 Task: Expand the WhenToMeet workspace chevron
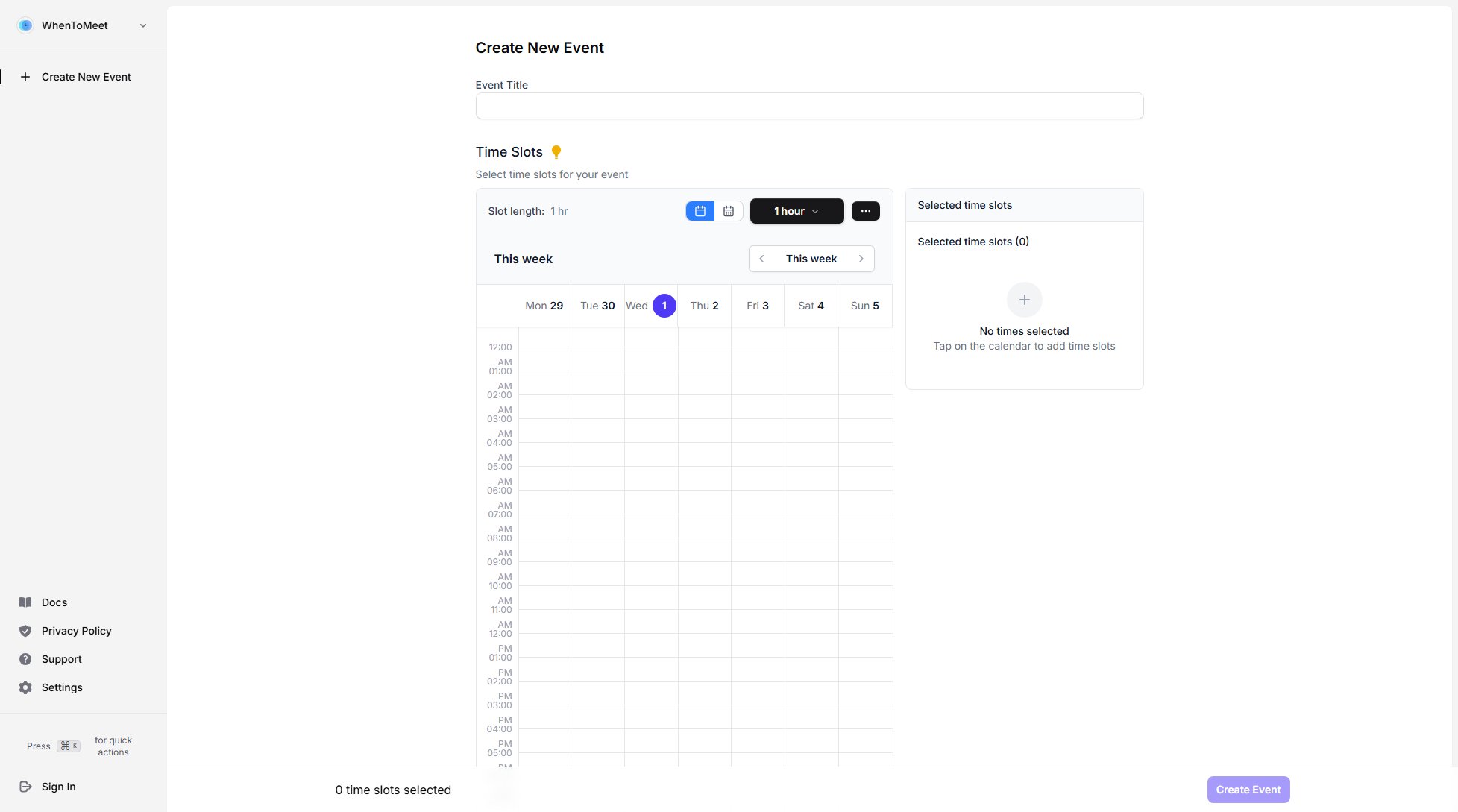(143, 25)
